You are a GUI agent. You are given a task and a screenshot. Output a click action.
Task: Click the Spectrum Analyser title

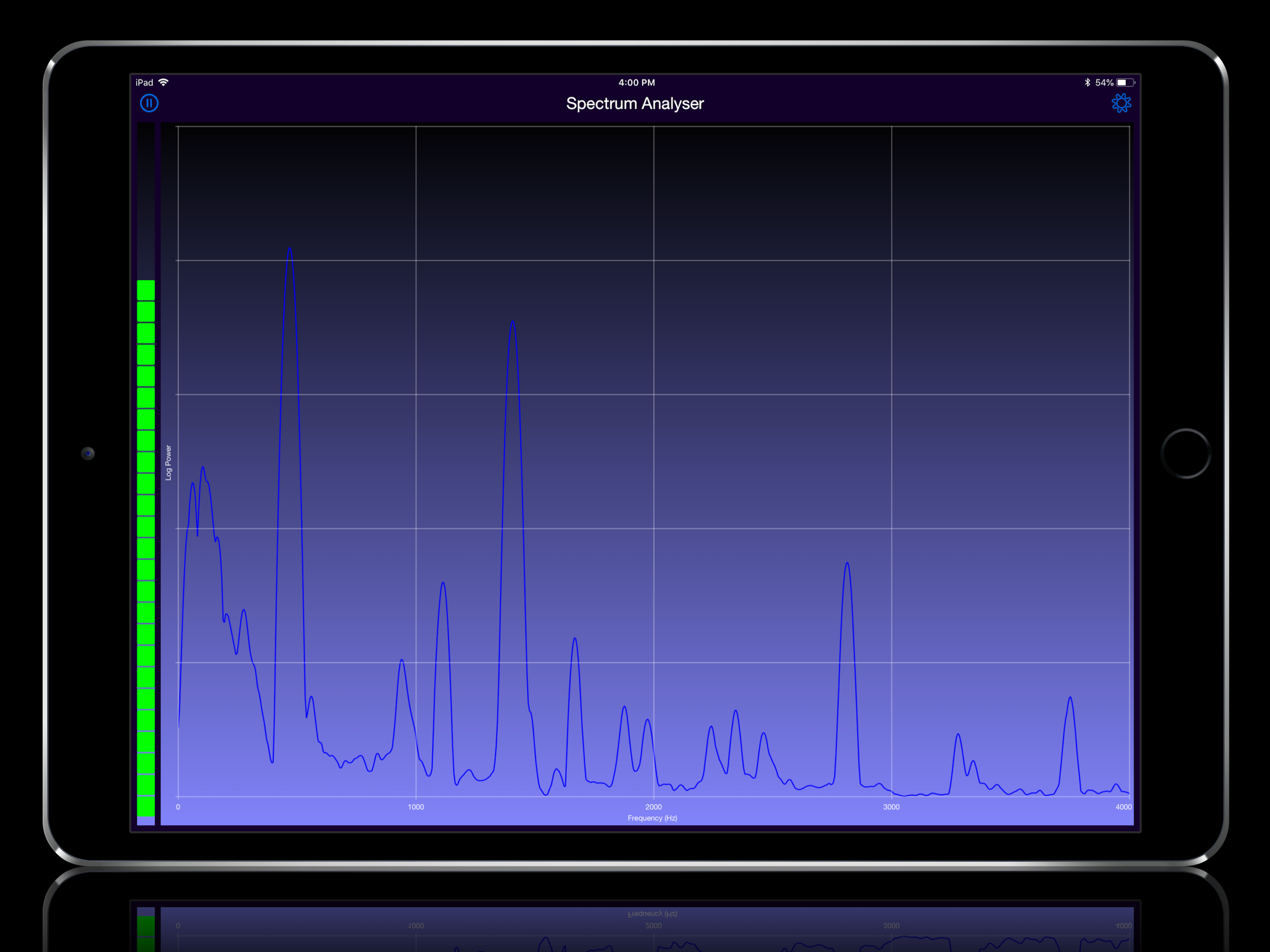(635, 104)
